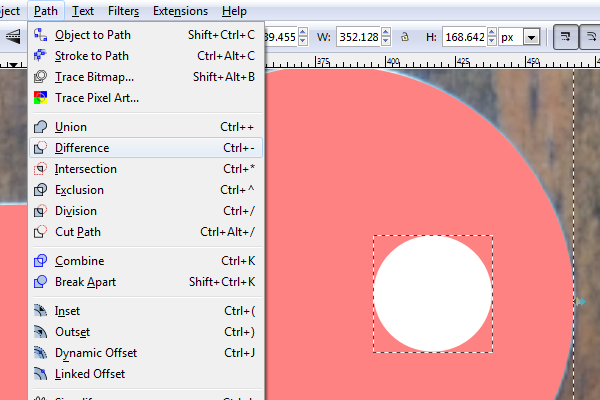
Task: Click the Union icon
Action: coord(40,127)
